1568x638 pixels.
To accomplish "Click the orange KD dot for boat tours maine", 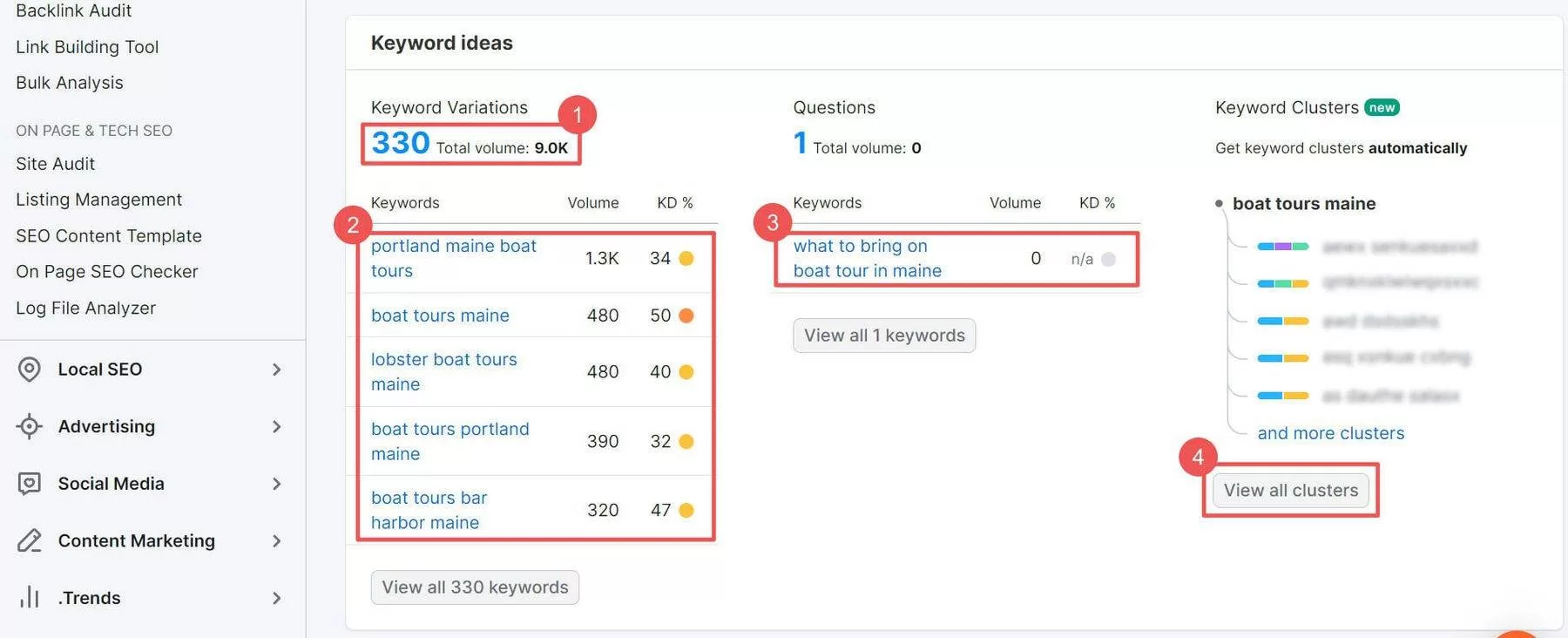I will [686, 316].
